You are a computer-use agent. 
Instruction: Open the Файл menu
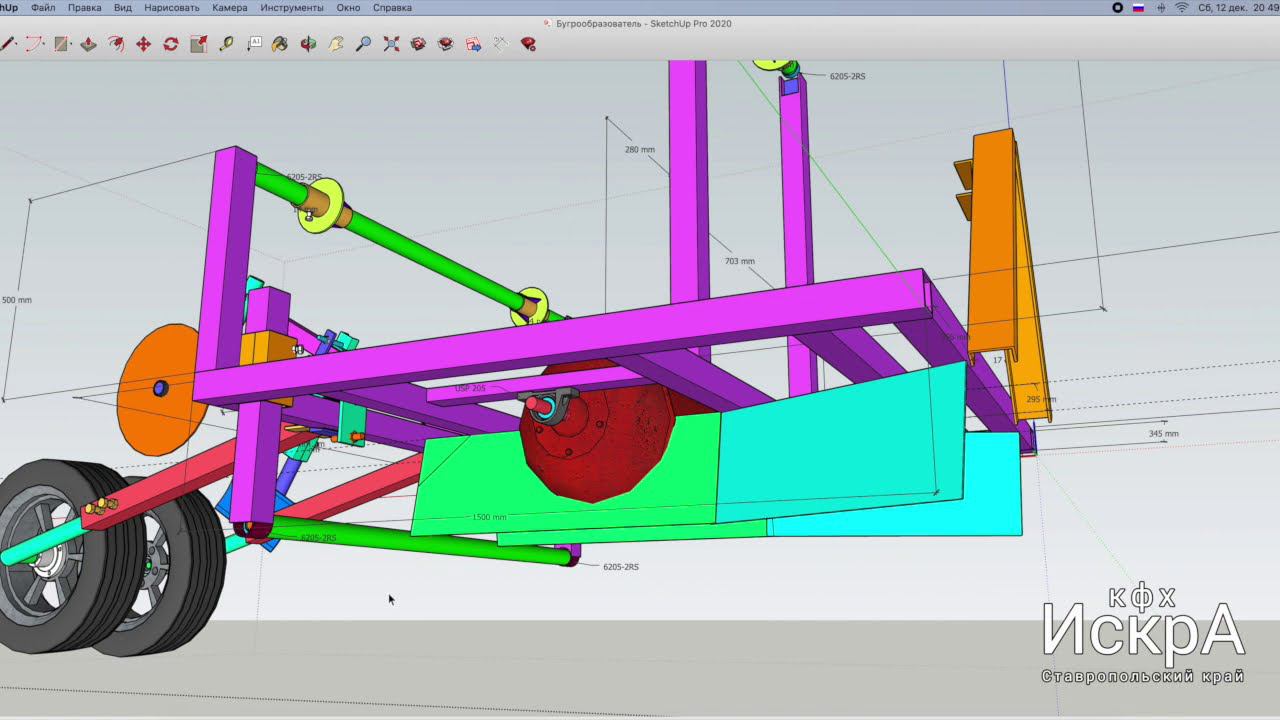click(x=43, y=7)
